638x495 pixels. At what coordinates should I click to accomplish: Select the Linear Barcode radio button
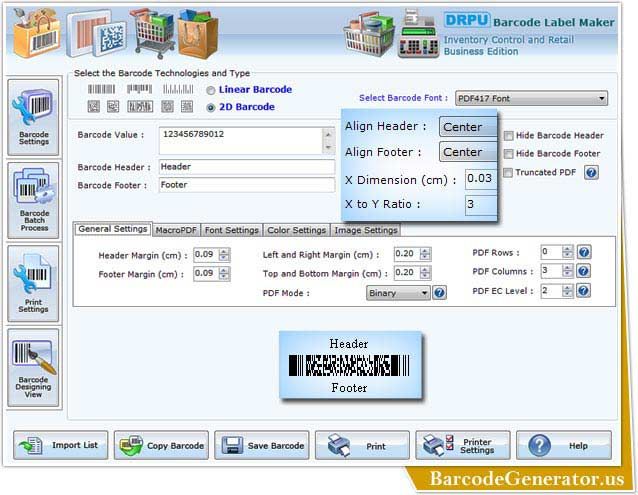(x=210, y=90)
